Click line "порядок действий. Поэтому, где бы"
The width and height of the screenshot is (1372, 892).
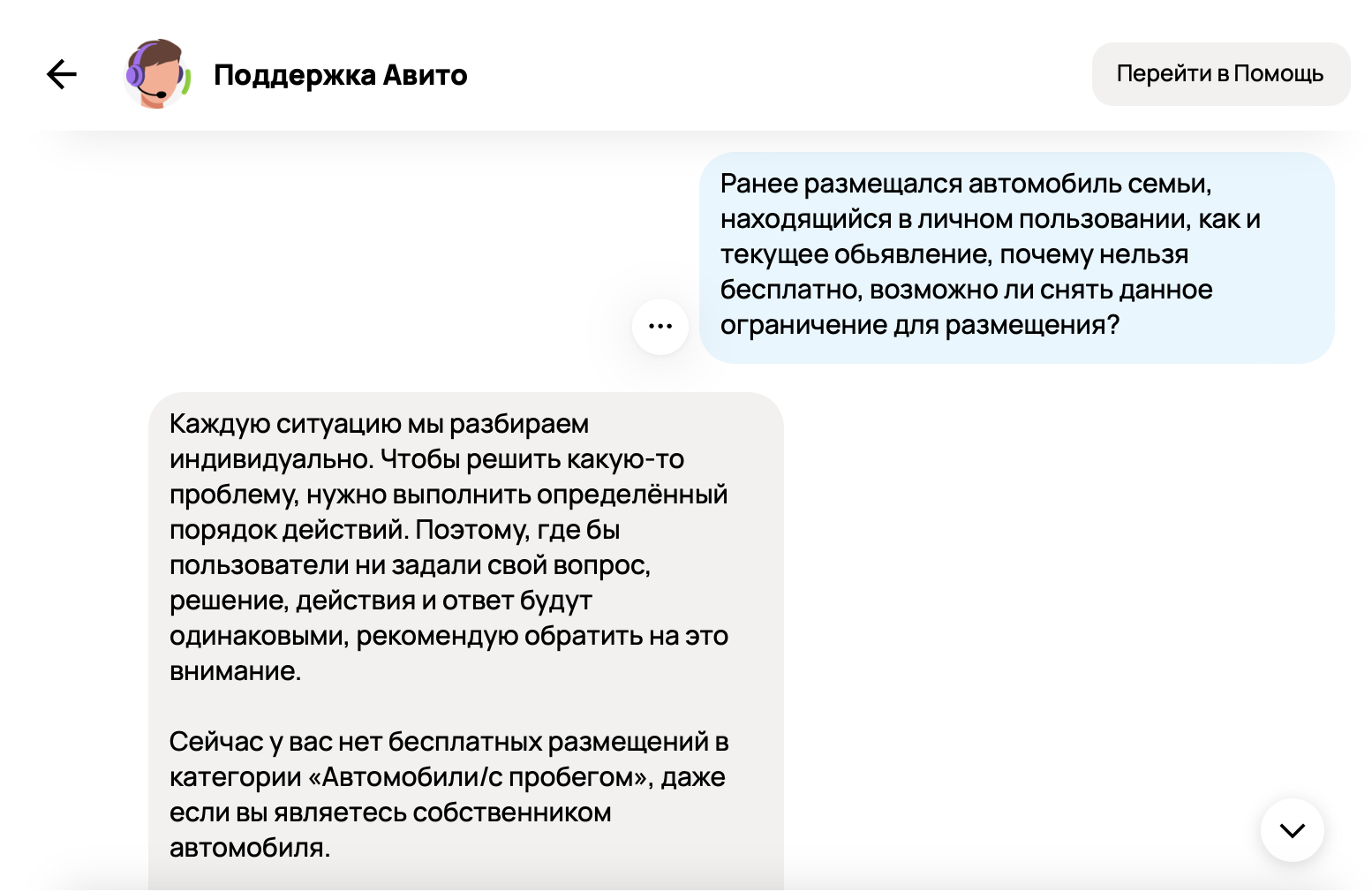point(395,530)
